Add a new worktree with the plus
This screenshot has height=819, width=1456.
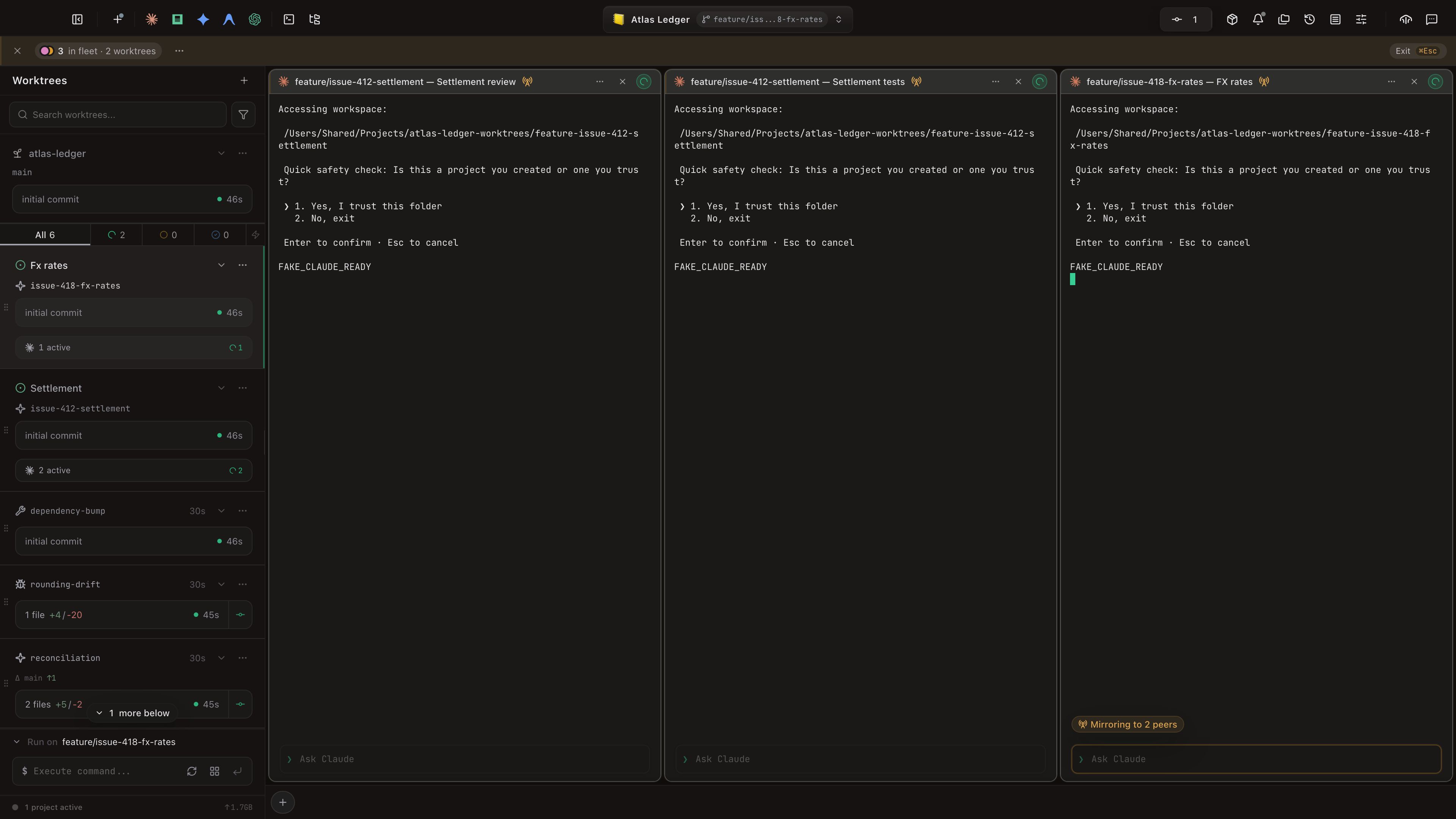coord(244,81)
